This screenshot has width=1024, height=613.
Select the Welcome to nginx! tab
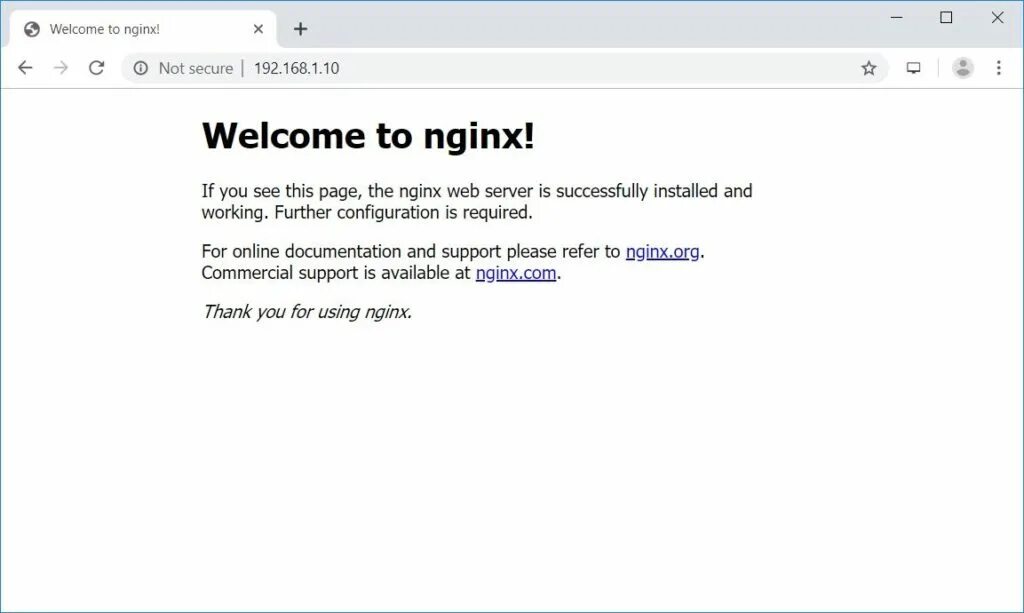[142, 29]
